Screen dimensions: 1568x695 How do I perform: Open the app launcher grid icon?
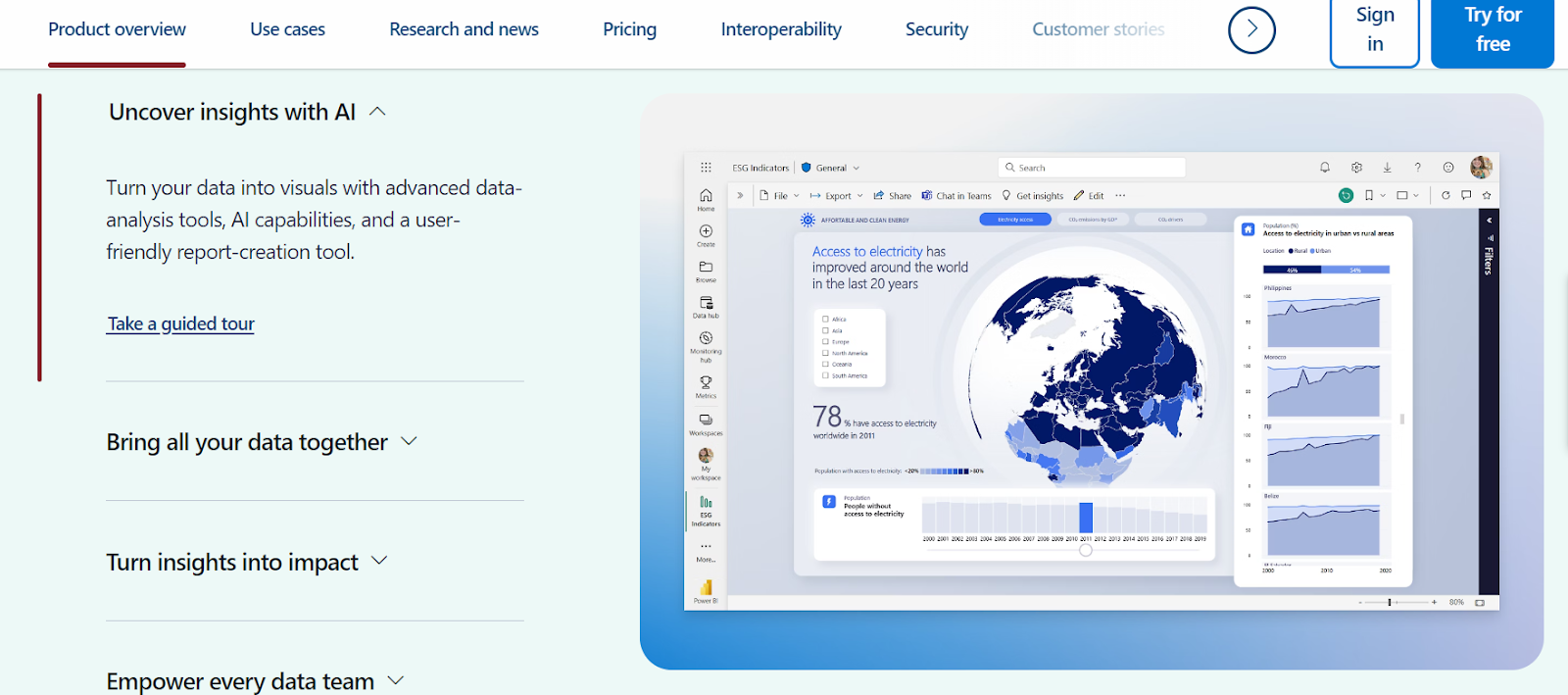tap(706, 168)
